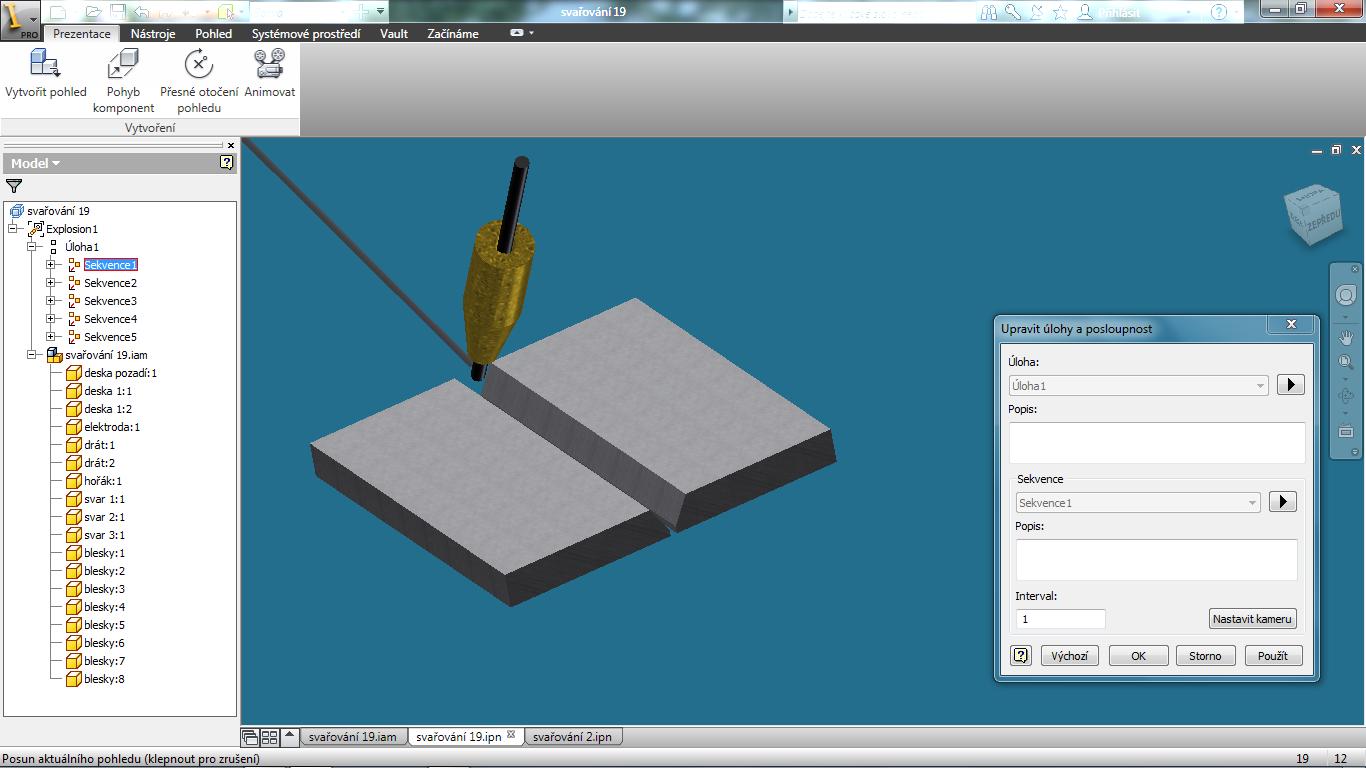Click the Vytvořit pohled tool

(x=45, y=75)
